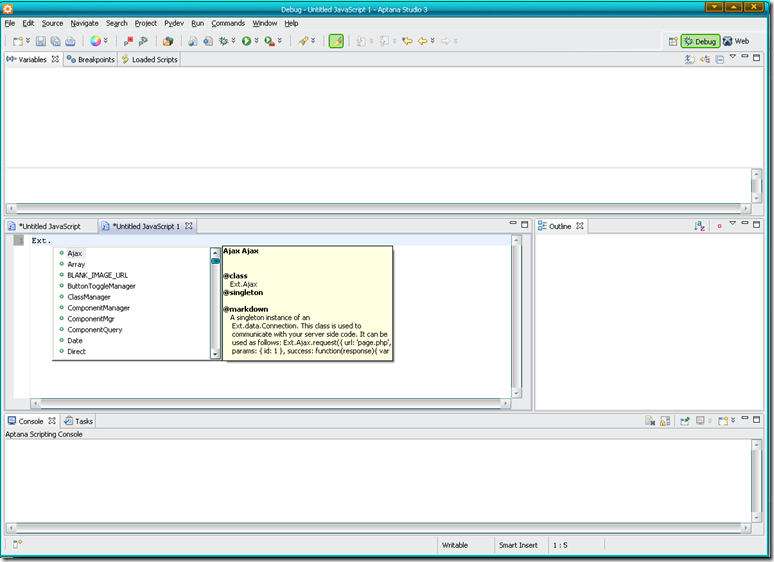Open the color theme wheel icon
Viewport: 774px width, 562px height.
[95, 41]
